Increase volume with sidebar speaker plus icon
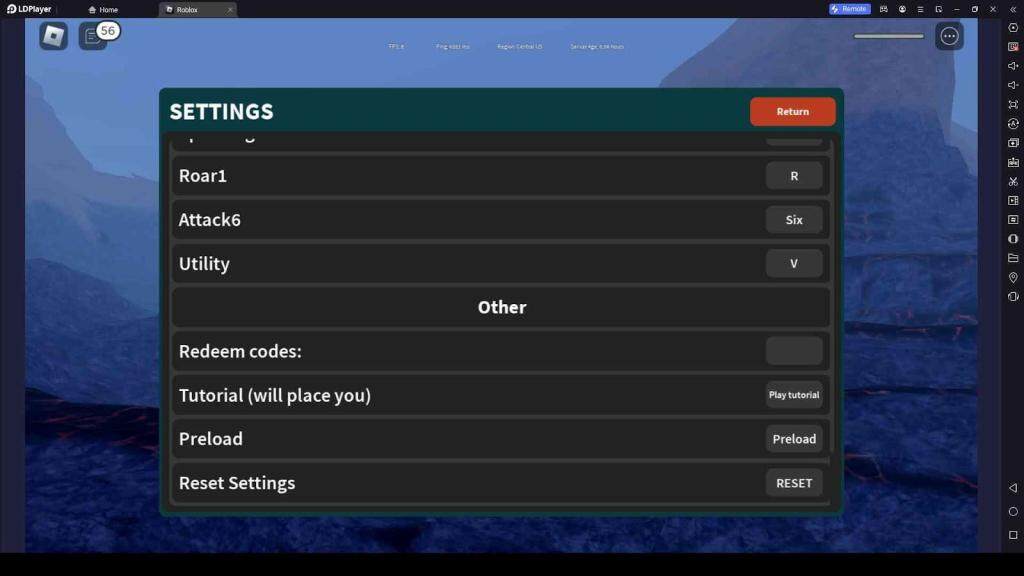This screenshot has width=1024, height=576. point(1013,65)
